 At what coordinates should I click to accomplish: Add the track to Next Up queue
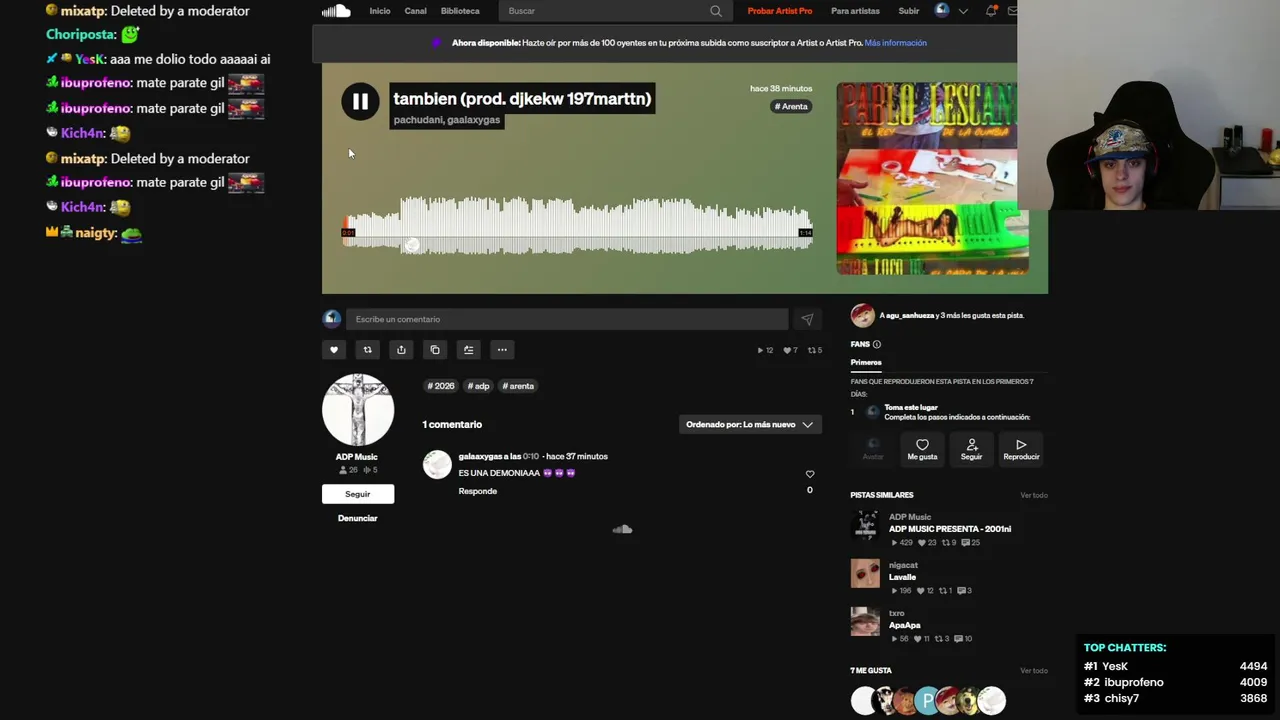[x=468, y=350]
